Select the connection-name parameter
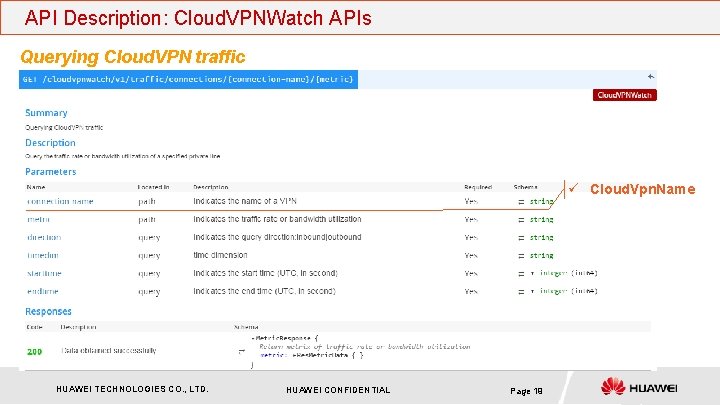Screen dimensions: 720x405 [x=60, y=201]
